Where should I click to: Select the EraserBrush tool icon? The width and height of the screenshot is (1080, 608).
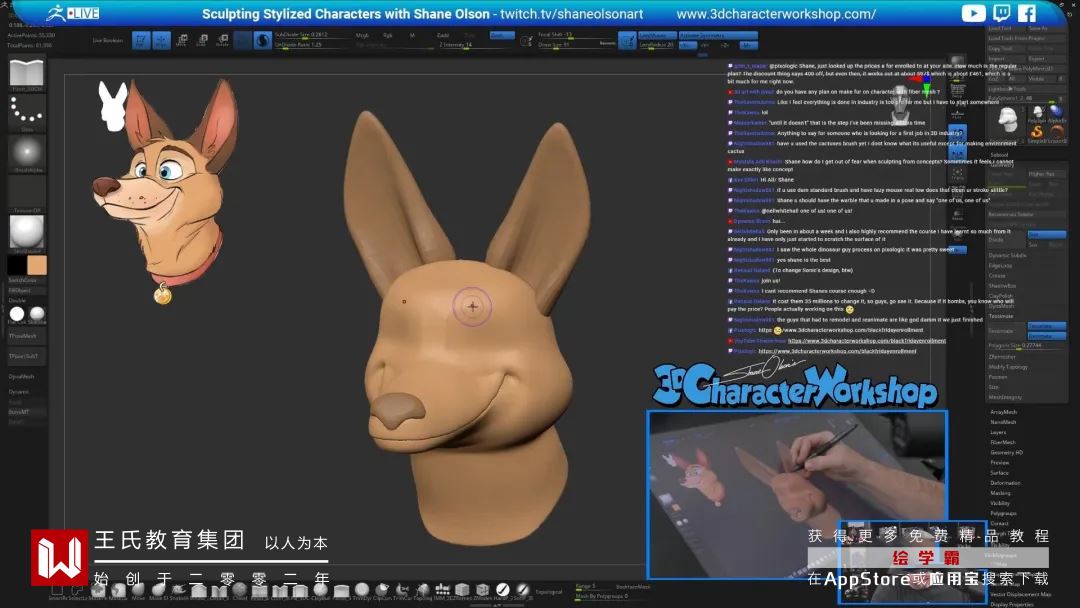[1056, 132]
